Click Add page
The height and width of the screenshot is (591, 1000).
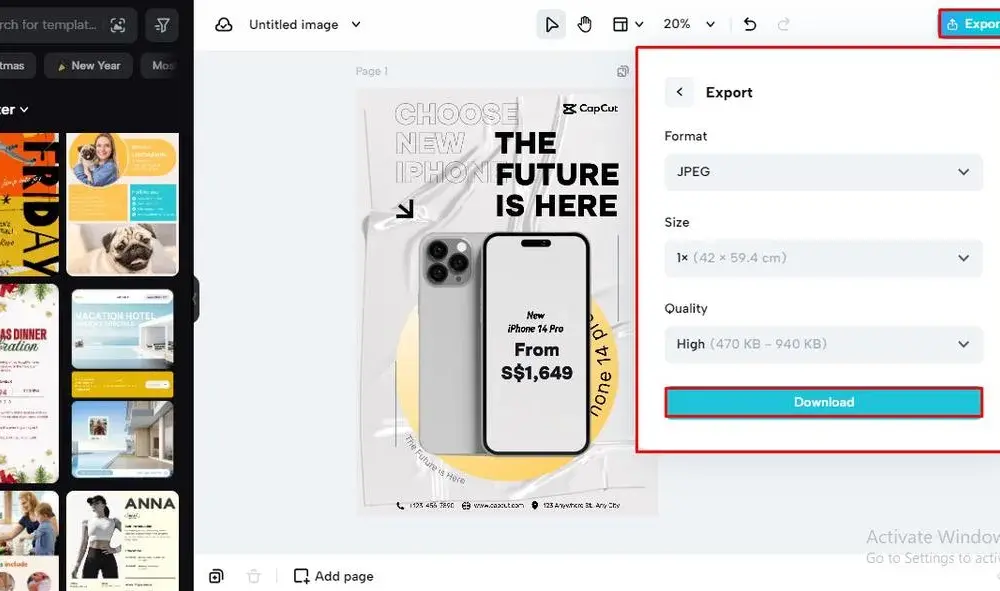(334, 576)
